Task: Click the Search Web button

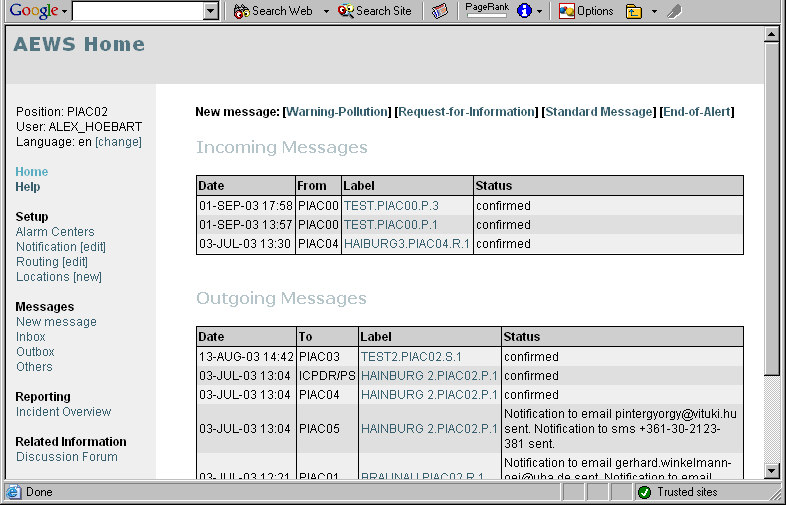Action: 273,11
